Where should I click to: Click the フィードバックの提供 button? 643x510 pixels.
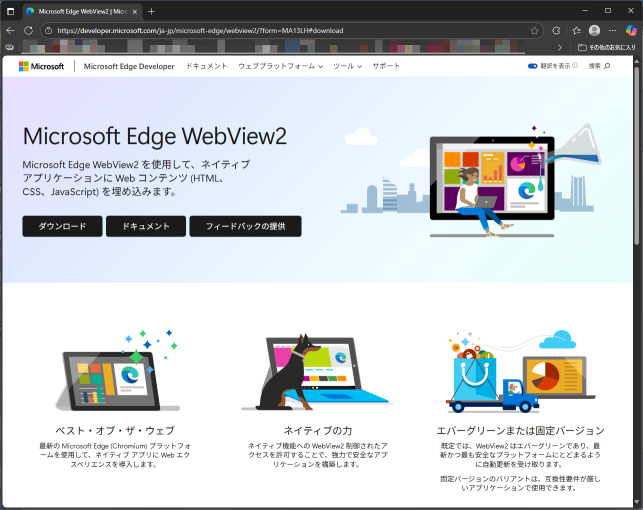coord(245,226)
